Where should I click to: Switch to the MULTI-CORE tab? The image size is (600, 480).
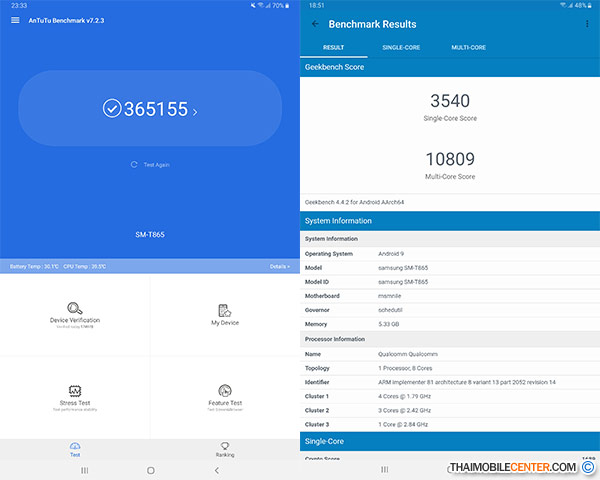(469, 47)
